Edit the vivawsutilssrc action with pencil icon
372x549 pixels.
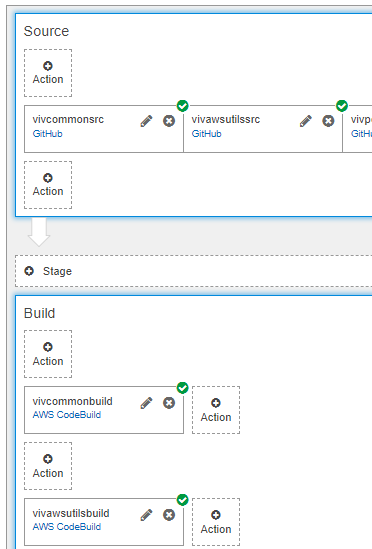[306, 121]
